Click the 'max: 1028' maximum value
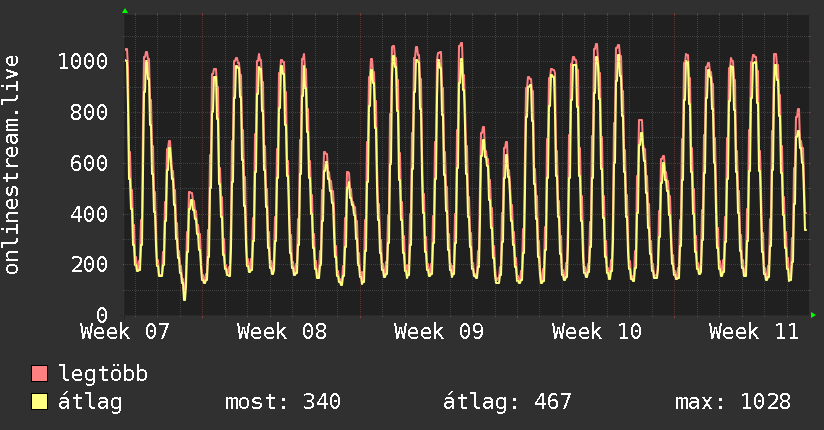Screen dimensions: 824x430 point(733,402)
